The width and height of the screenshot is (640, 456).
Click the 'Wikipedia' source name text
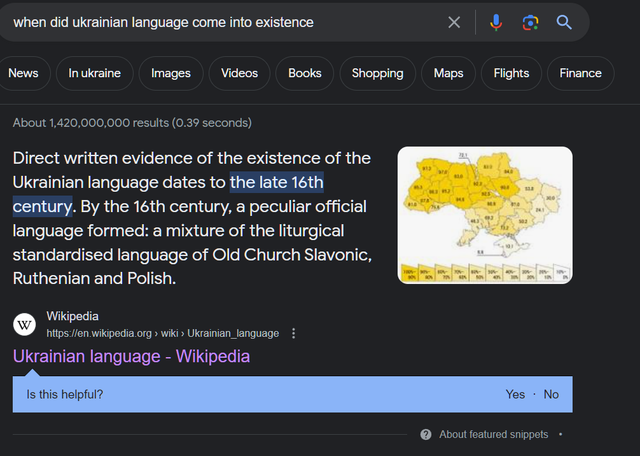point(72,316)
